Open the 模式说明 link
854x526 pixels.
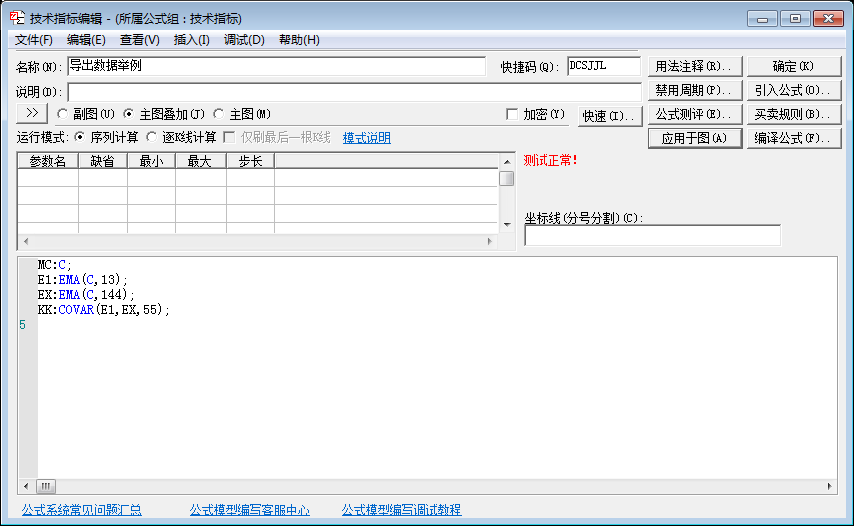pyautogui.click(x=367, y=138)
